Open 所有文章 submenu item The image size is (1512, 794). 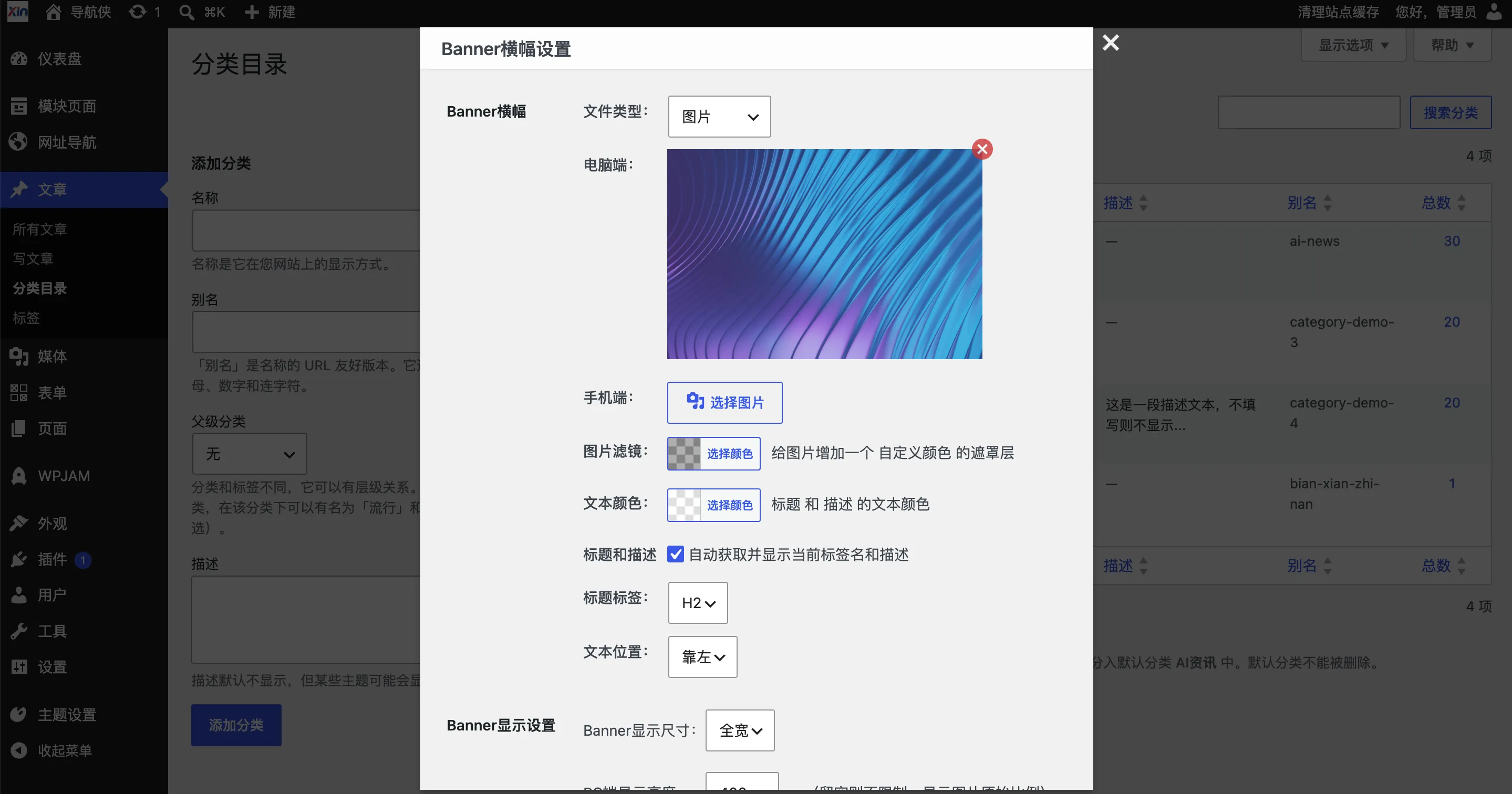(x=40, y=229)
